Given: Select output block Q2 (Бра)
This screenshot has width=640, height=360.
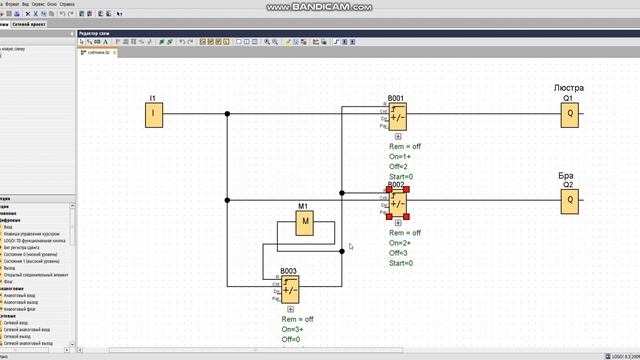Looking at the screenshot, I should pos(570,201).
